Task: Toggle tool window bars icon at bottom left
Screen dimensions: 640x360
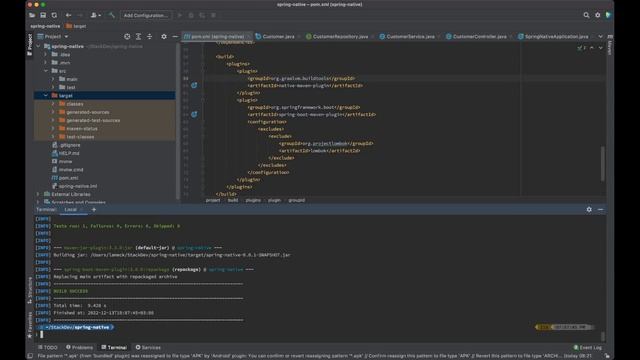Action: (x=30, y=356)
